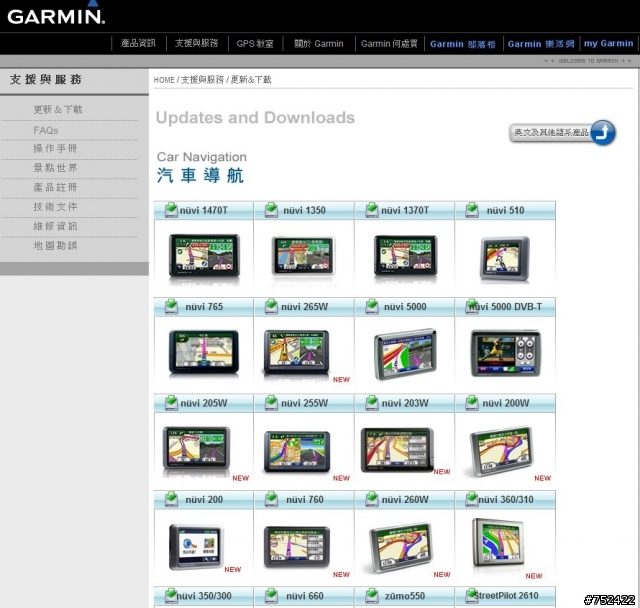Click the download icon beside nüvi 1350
This screenshot has height=608, width=640.
pyautogui.click(x=271, y=210)
